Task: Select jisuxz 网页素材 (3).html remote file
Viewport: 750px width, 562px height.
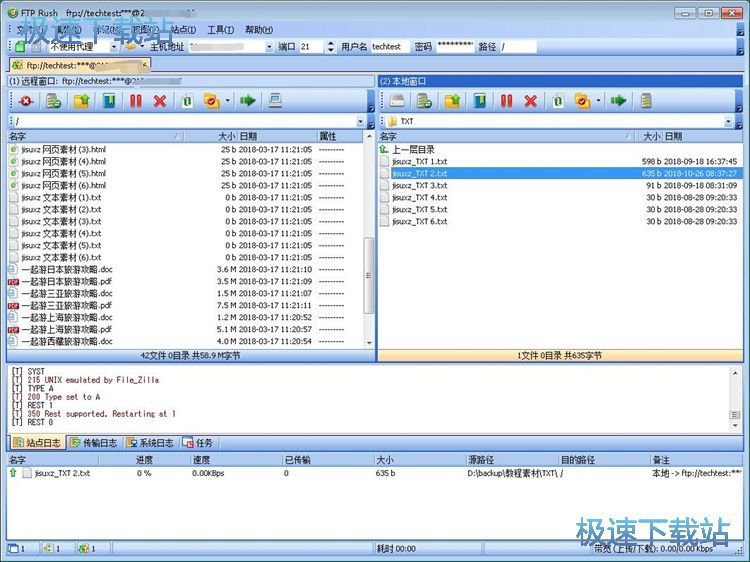Action: coord(186,150)
